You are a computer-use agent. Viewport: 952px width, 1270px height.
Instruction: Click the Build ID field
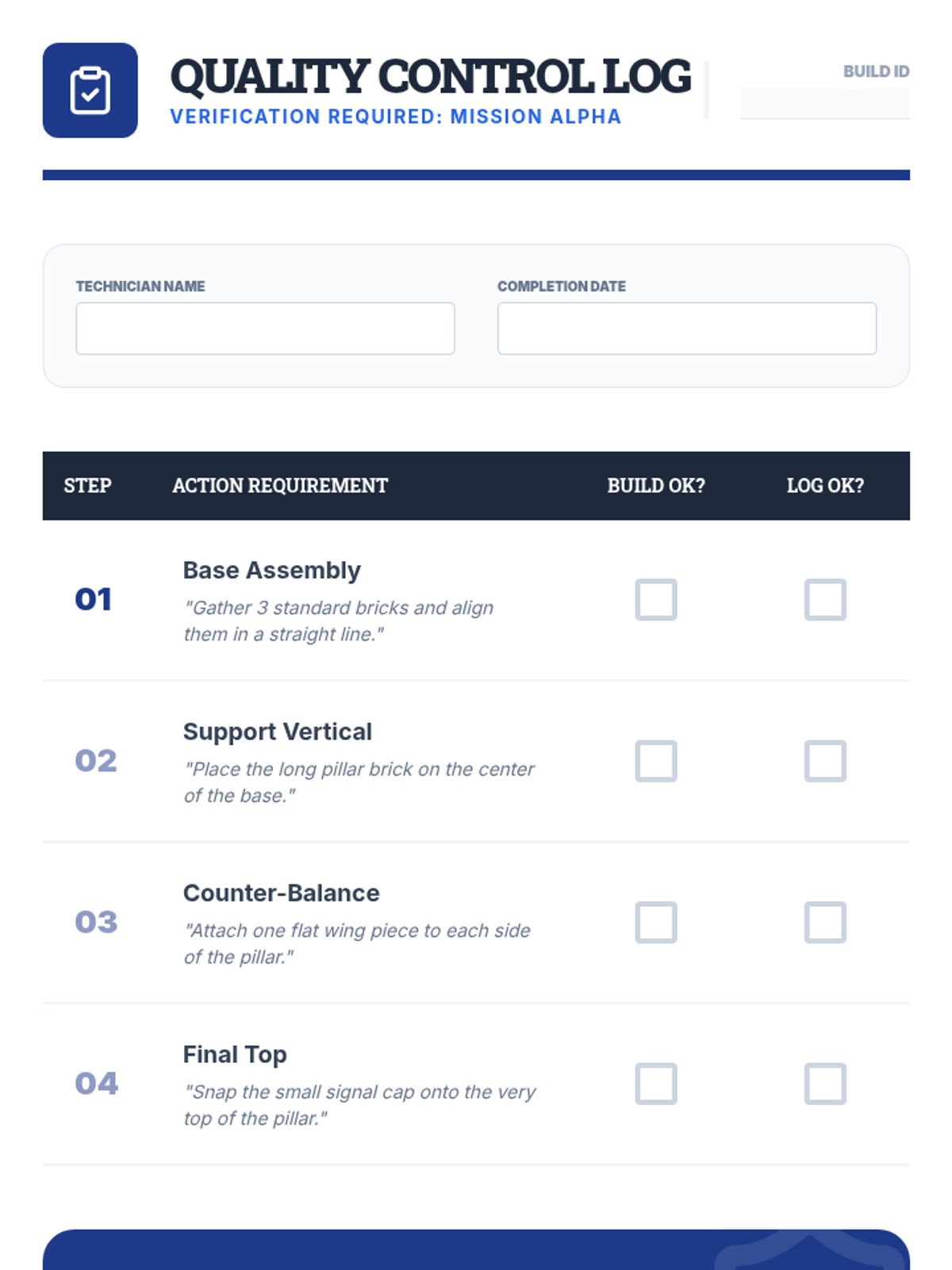tap(824, 103)
